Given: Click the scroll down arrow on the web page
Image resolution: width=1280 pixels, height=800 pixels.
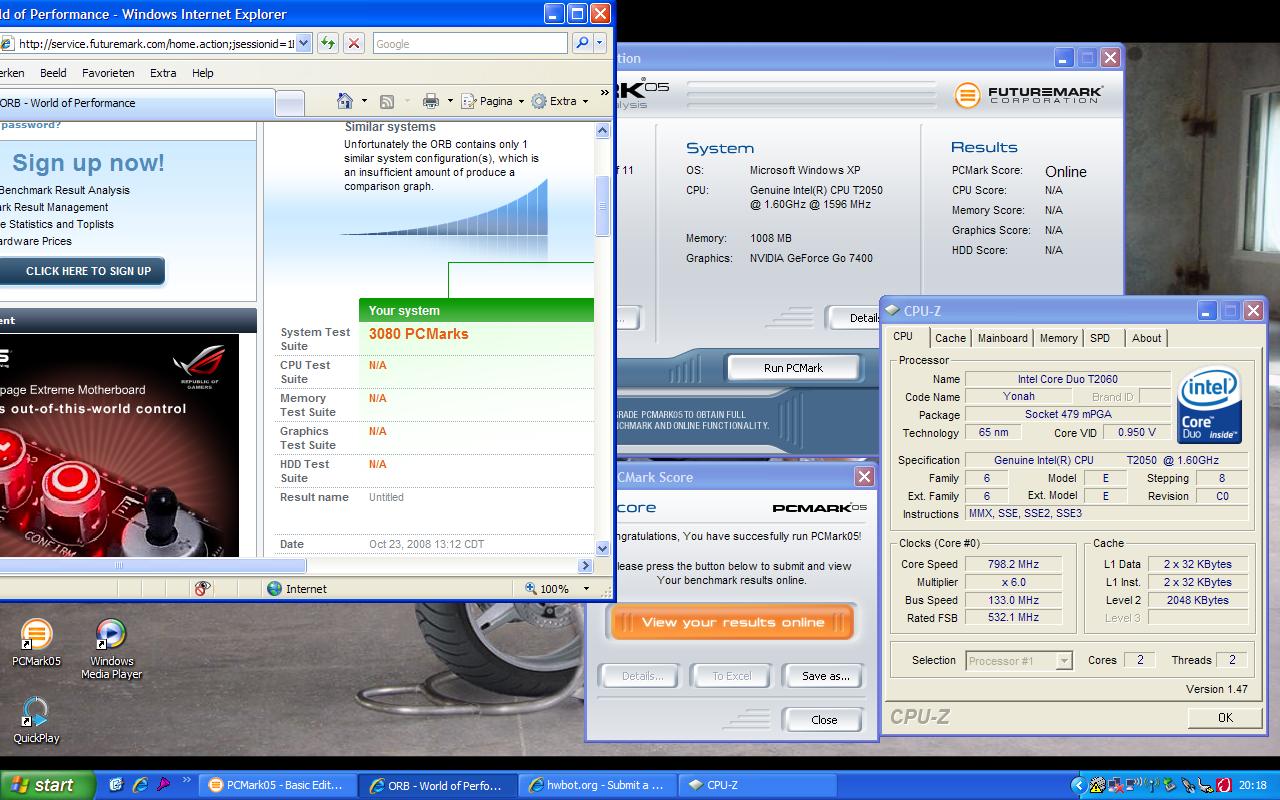Looking at the screenshot, I should [x=602, y=548].
